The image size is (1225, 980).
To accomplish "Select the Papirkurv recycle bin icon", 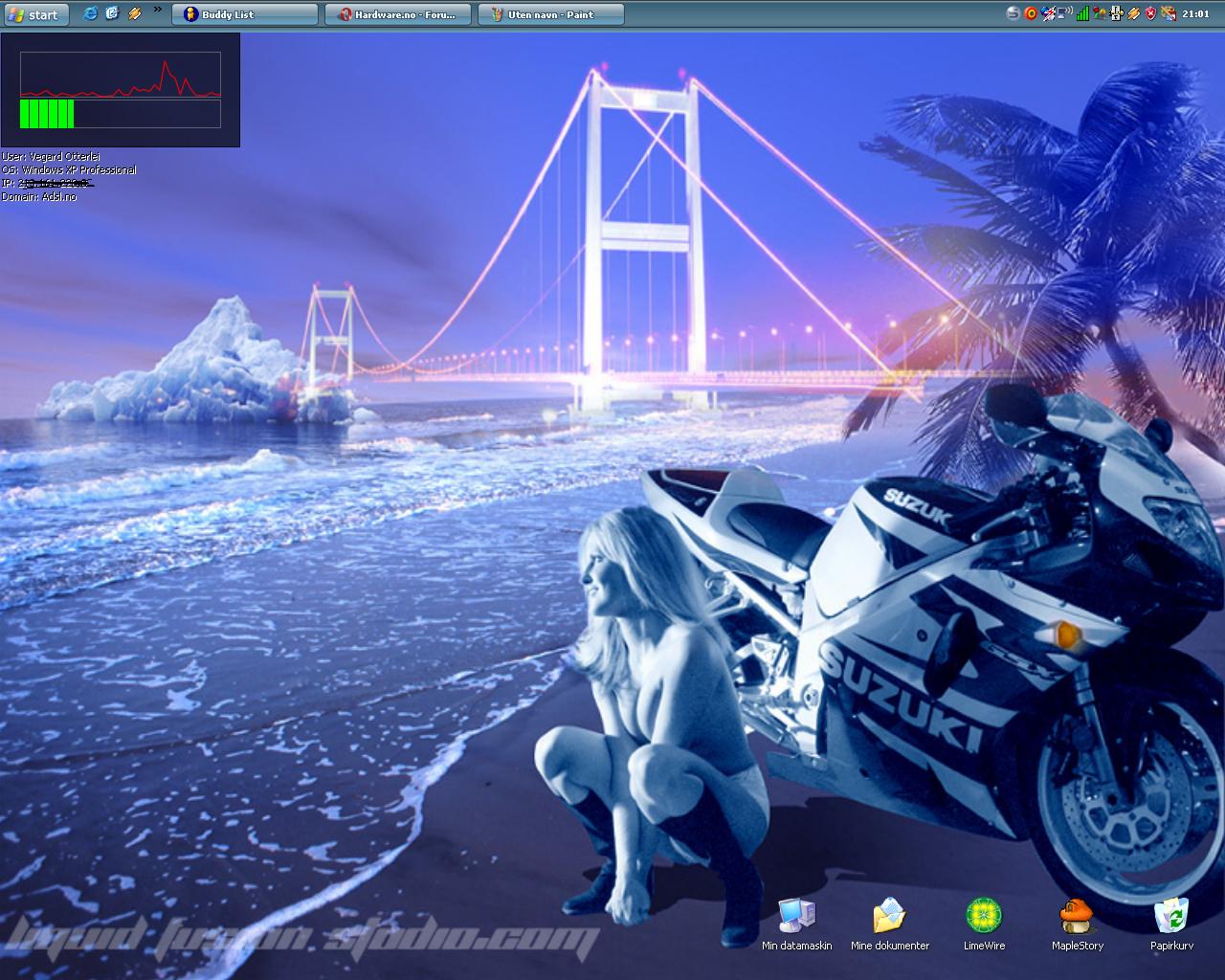I will pyautogui.click(x=1171, y=924).
